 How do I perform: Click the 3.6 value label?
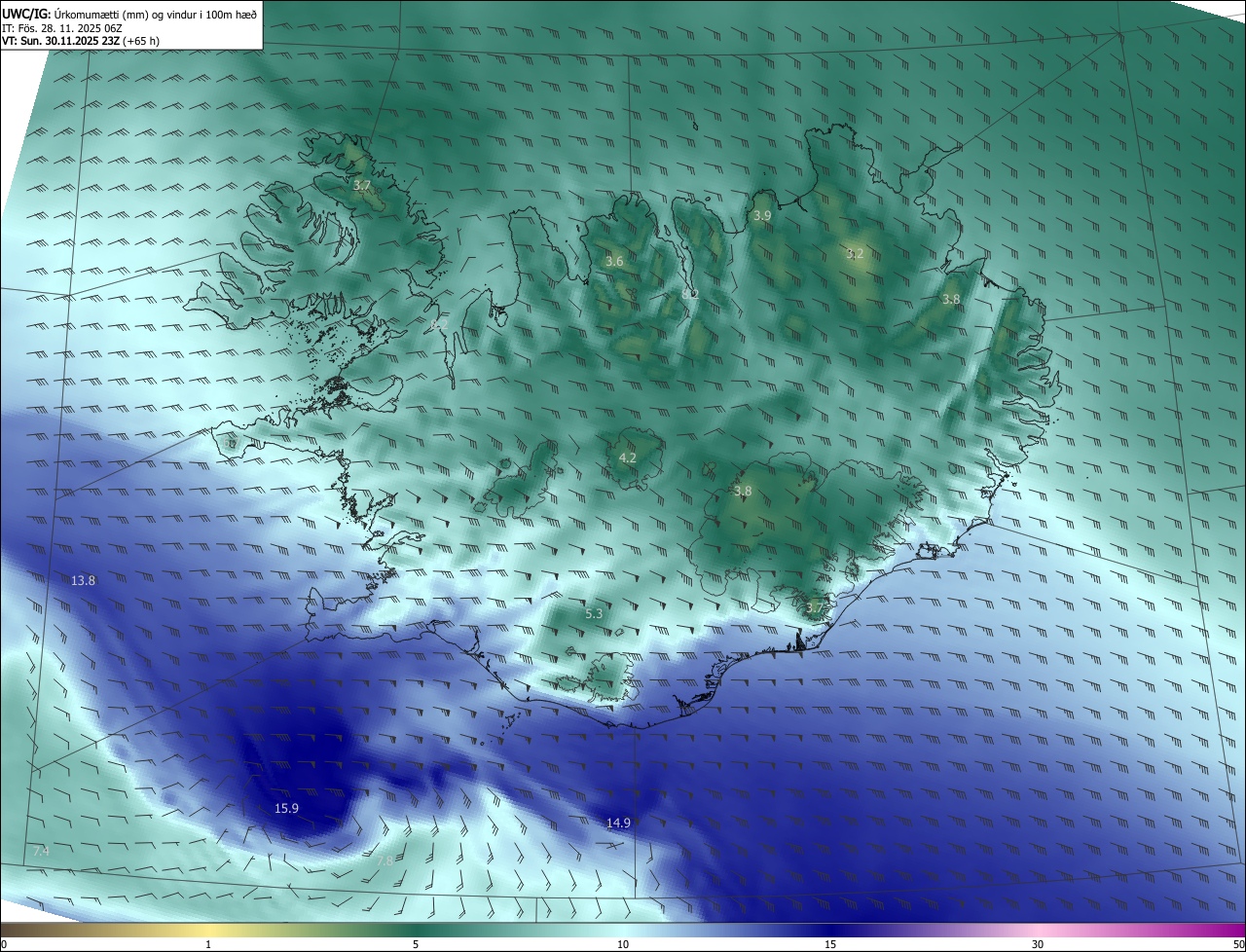[614, 262]
